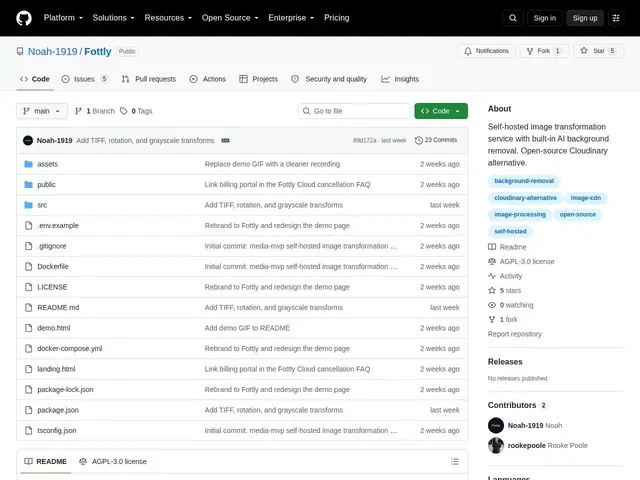This screenshot has height=480, width=640.
Task: Click the Sign in link
Action: coord(544,18)
